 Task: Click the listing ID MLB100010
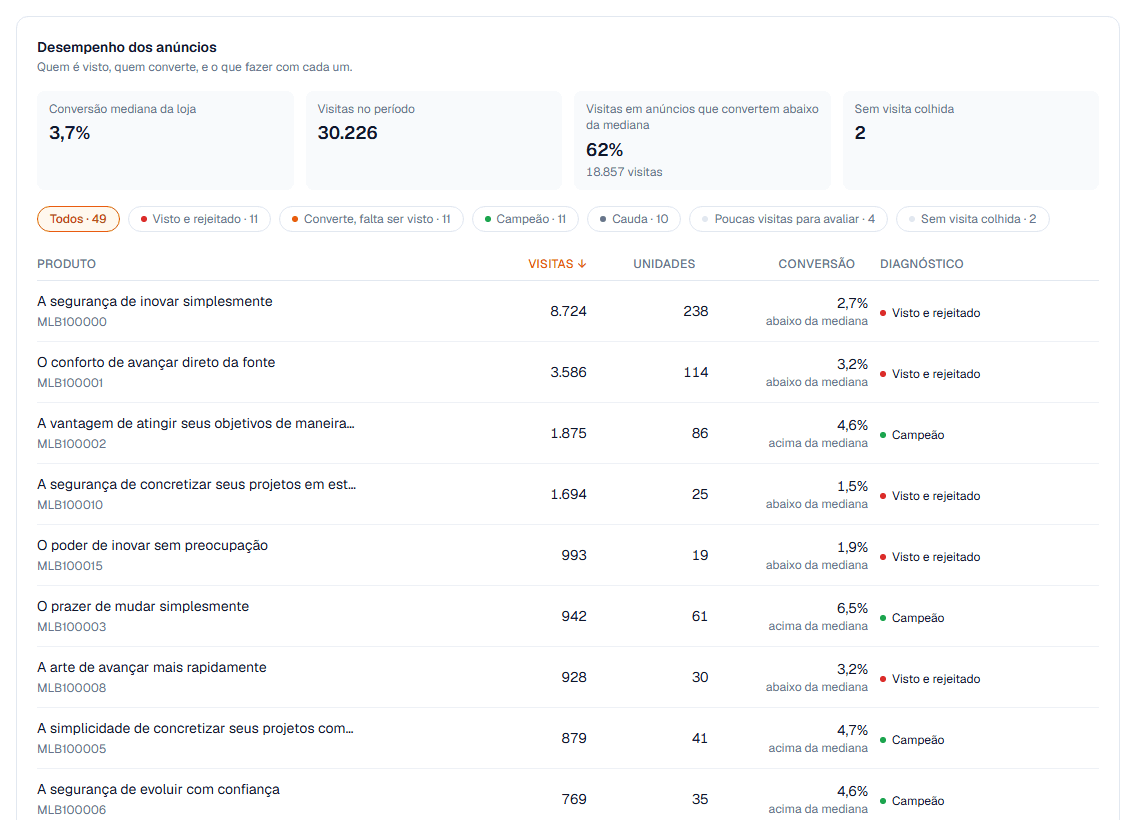pos(70,505)
